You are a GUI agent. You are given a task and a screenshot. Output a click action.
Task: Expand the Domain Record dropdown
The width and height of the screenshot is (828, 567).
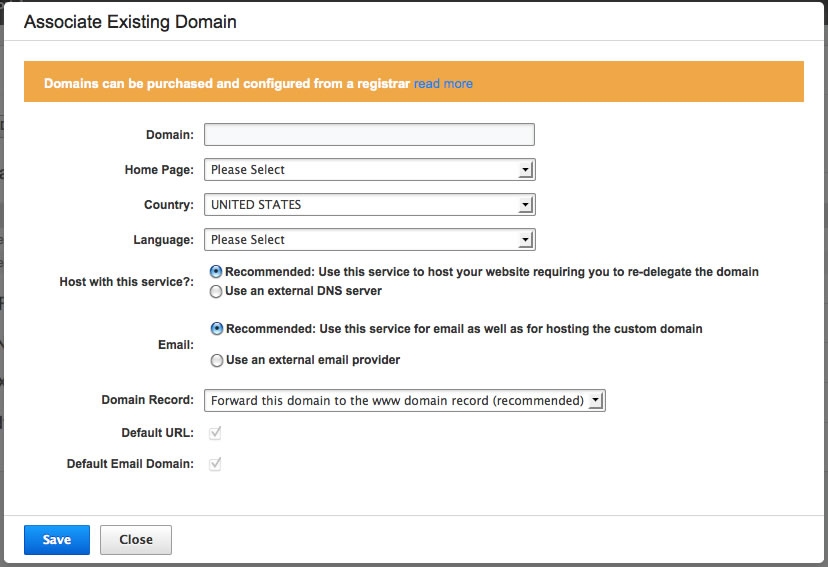pos(405,401)
